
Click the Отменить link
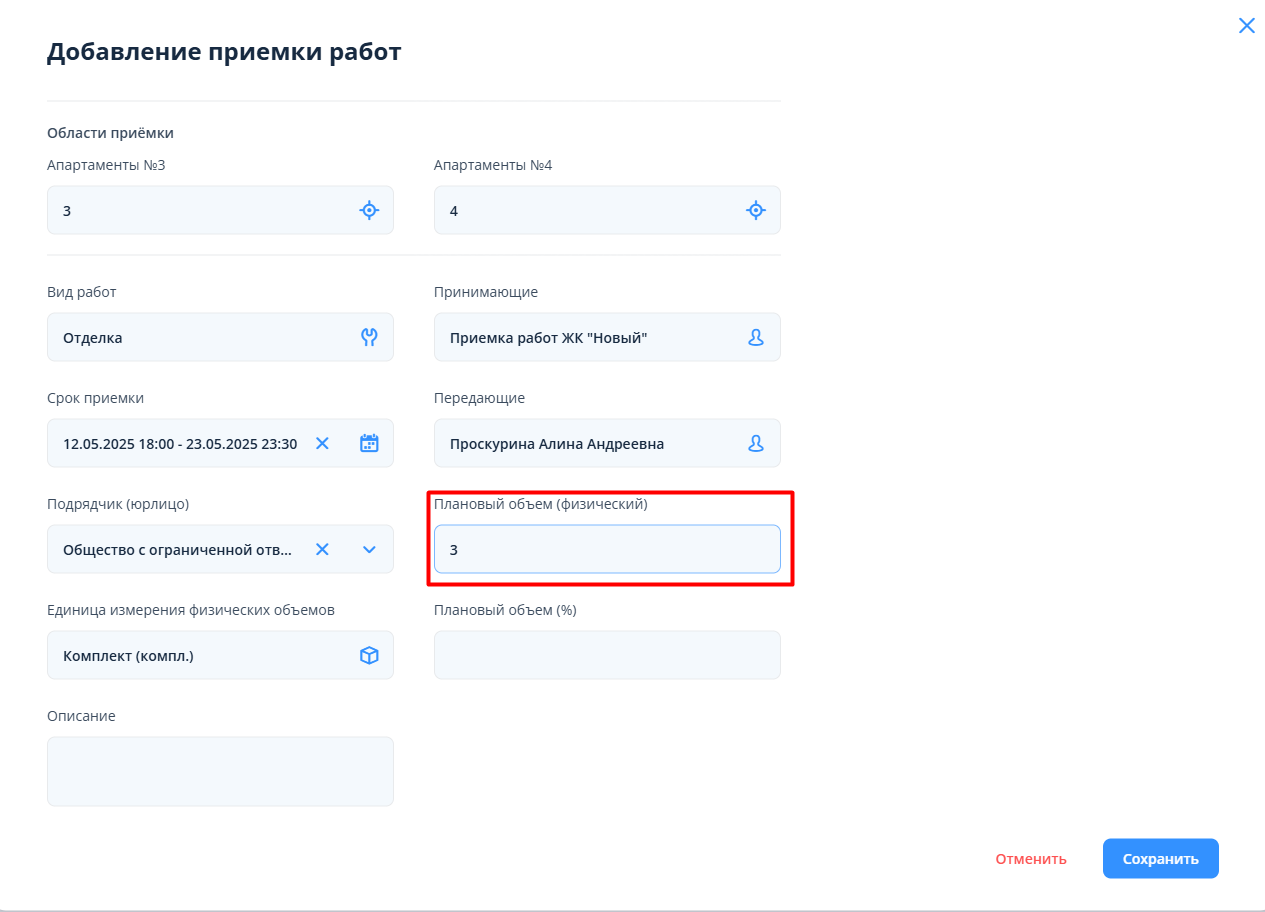[x=1030, y=859]
